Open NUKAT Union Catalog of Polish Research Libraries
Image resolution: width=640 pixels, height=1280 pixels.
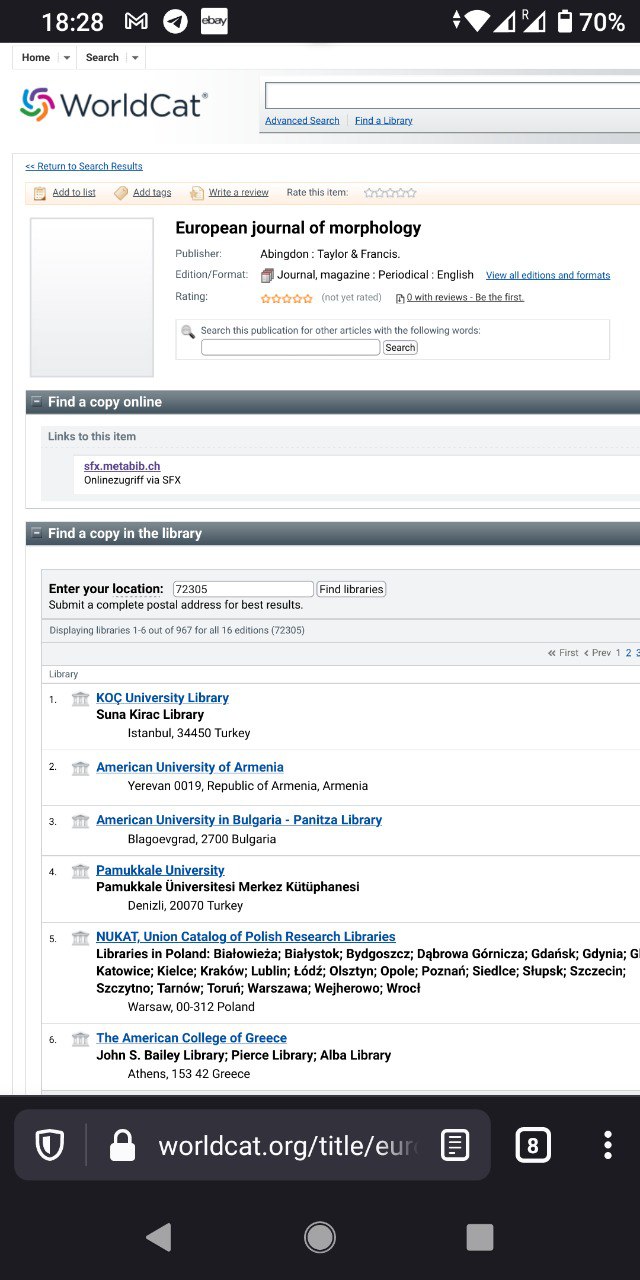[246, 937]
